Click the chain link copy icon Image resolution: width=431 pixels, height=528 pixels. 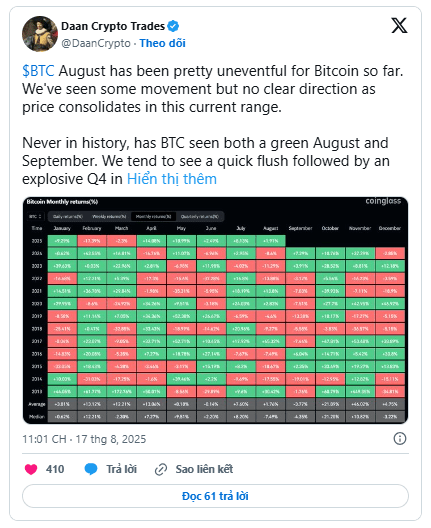pyautogui.click(x=161, y=469)
